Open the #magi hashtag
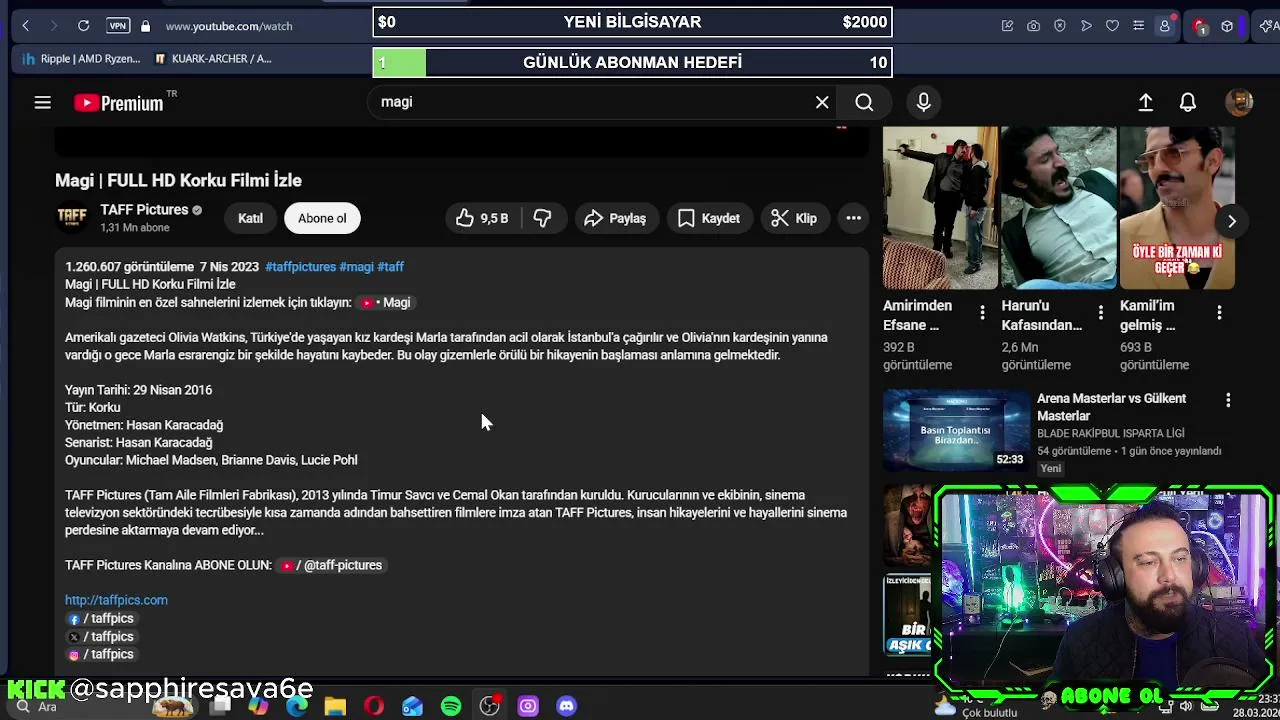The width and height of the screenshot is (1280, 720). click(356, 267)
